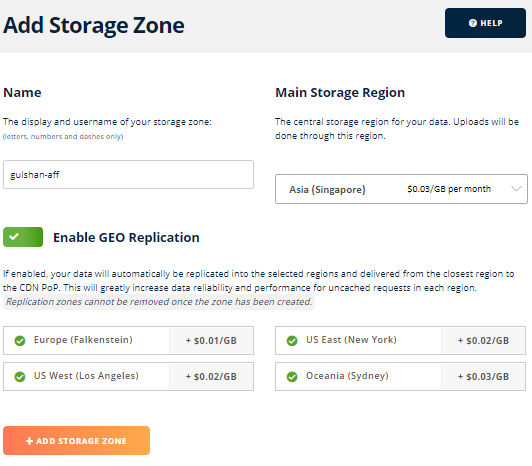Toggle the Enable GEO Replication switch
The image size is (532, 466).
pyautogui.click(x=23, y=237)
